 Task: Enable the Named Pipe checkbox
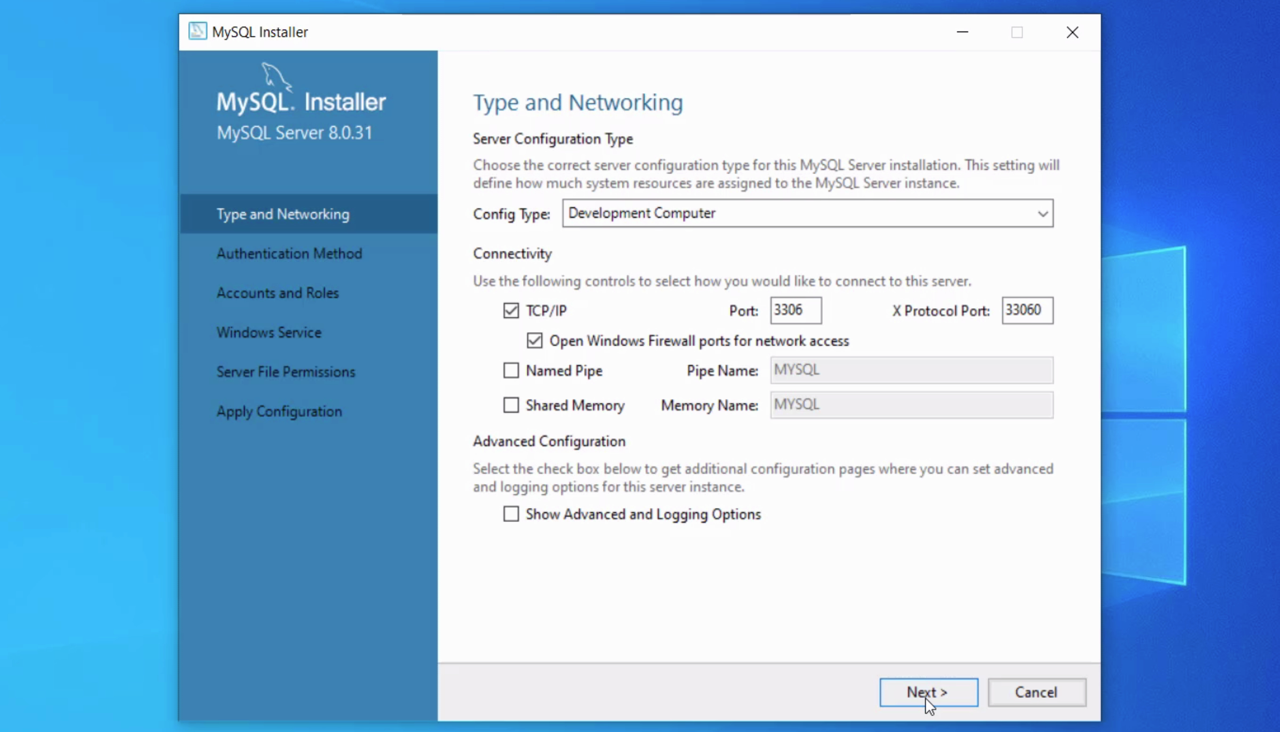[x=511, y=371]
